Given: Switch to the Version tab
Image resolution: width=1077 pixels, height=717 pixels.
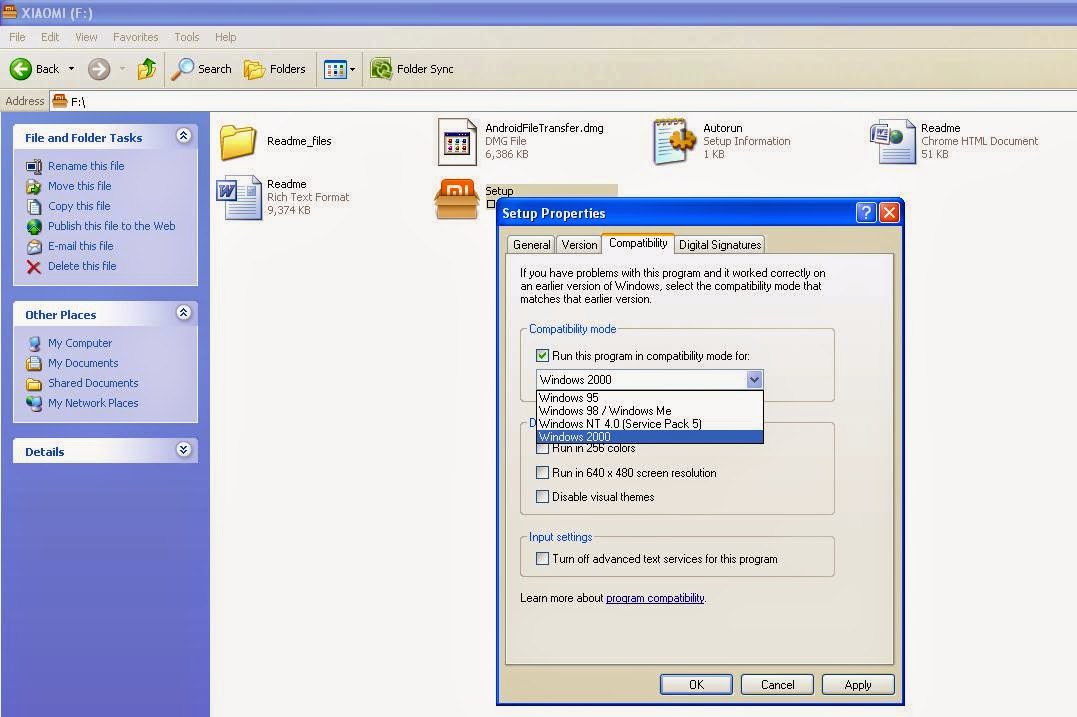Looking at the screenshot, I should click(579, 244).
